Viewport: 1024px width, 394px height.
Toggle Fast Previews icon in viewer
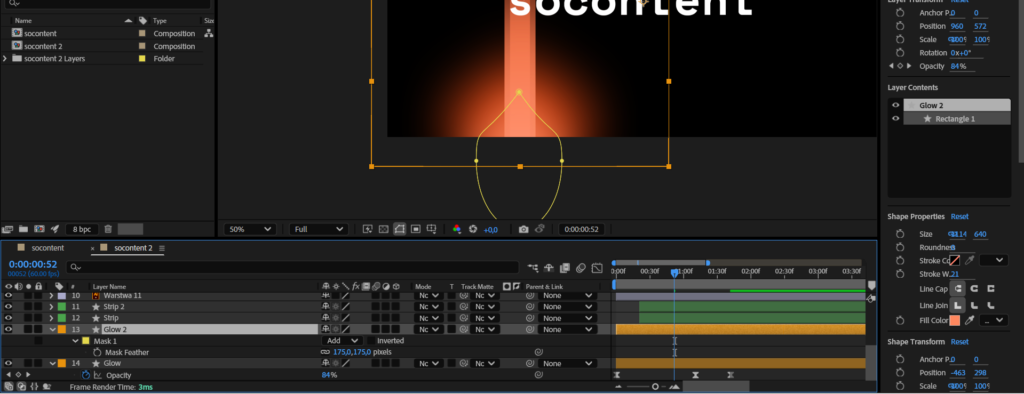(368, 229)
